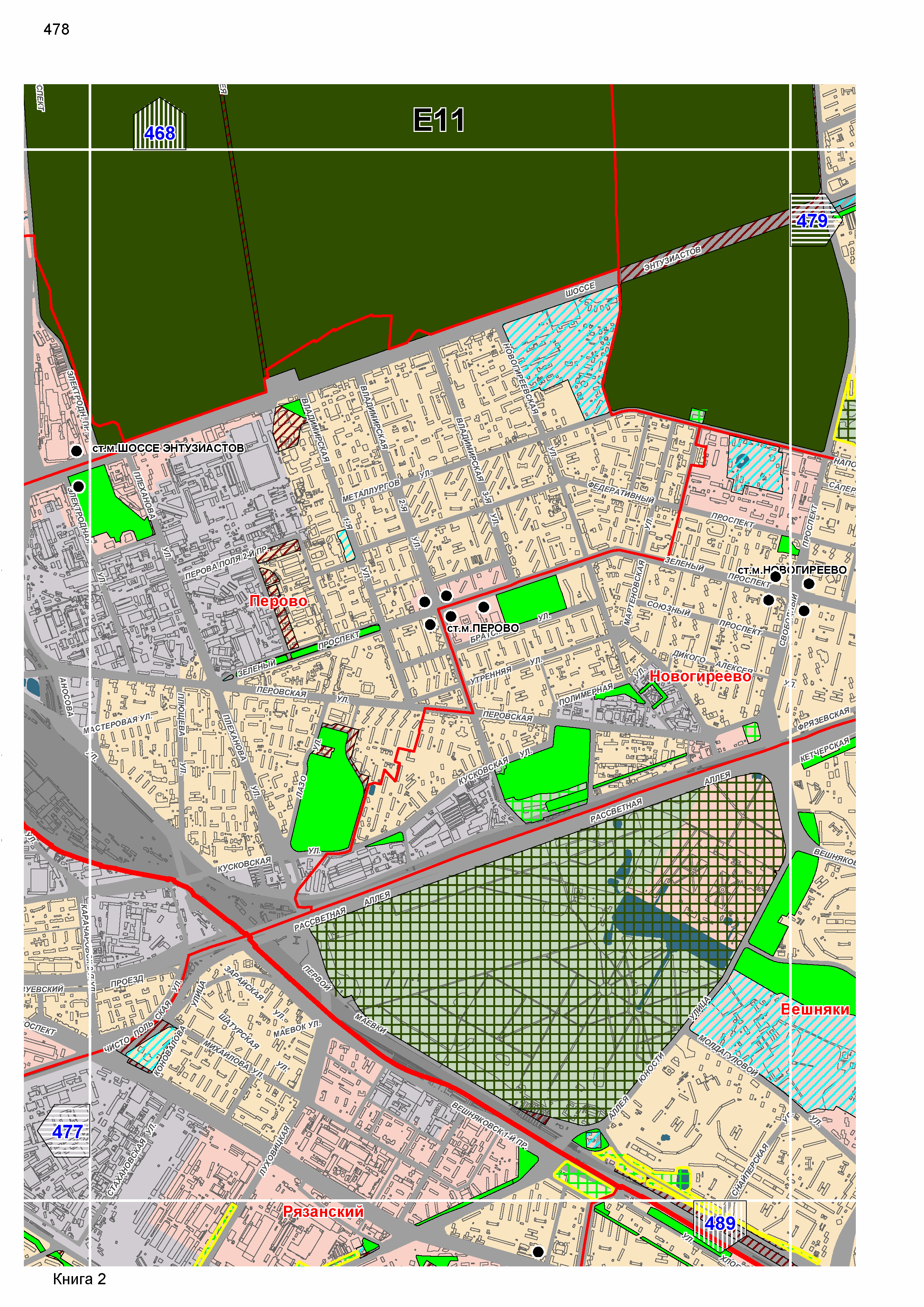Click the page reference marker 479
Viewport: 924px width, 1307px height.
812,220
